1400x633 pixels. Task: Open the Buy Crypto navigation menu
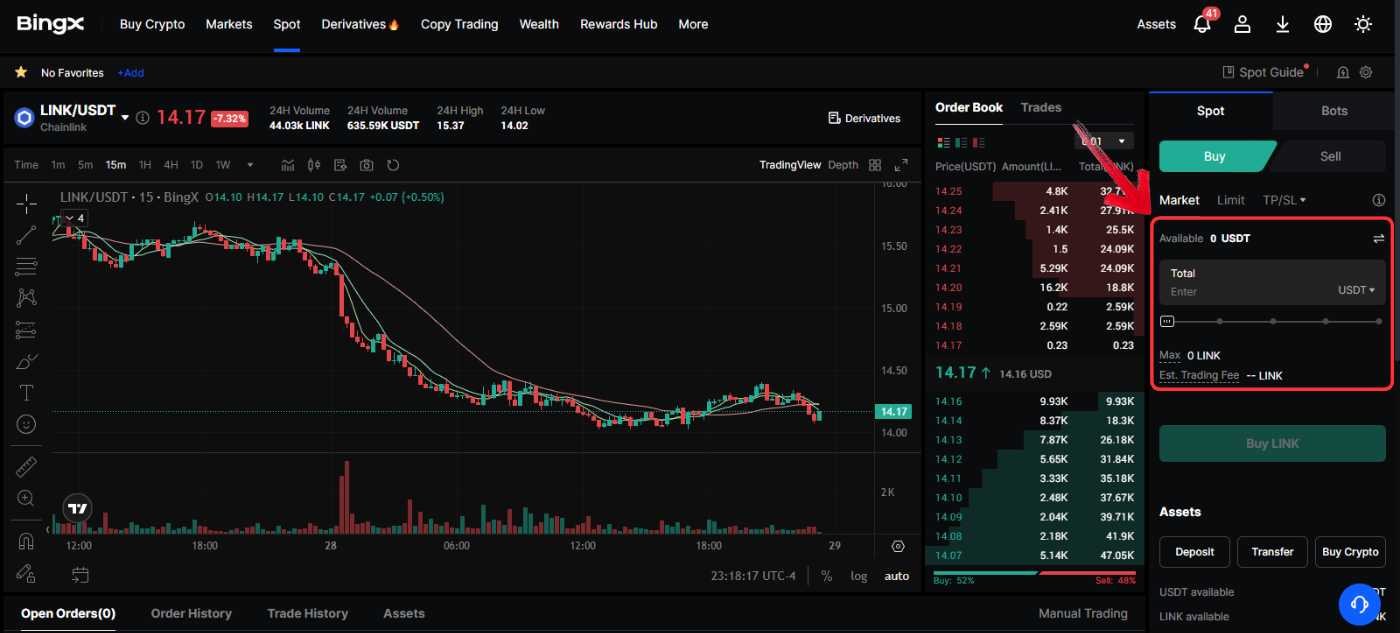click(x=152, y=24)
